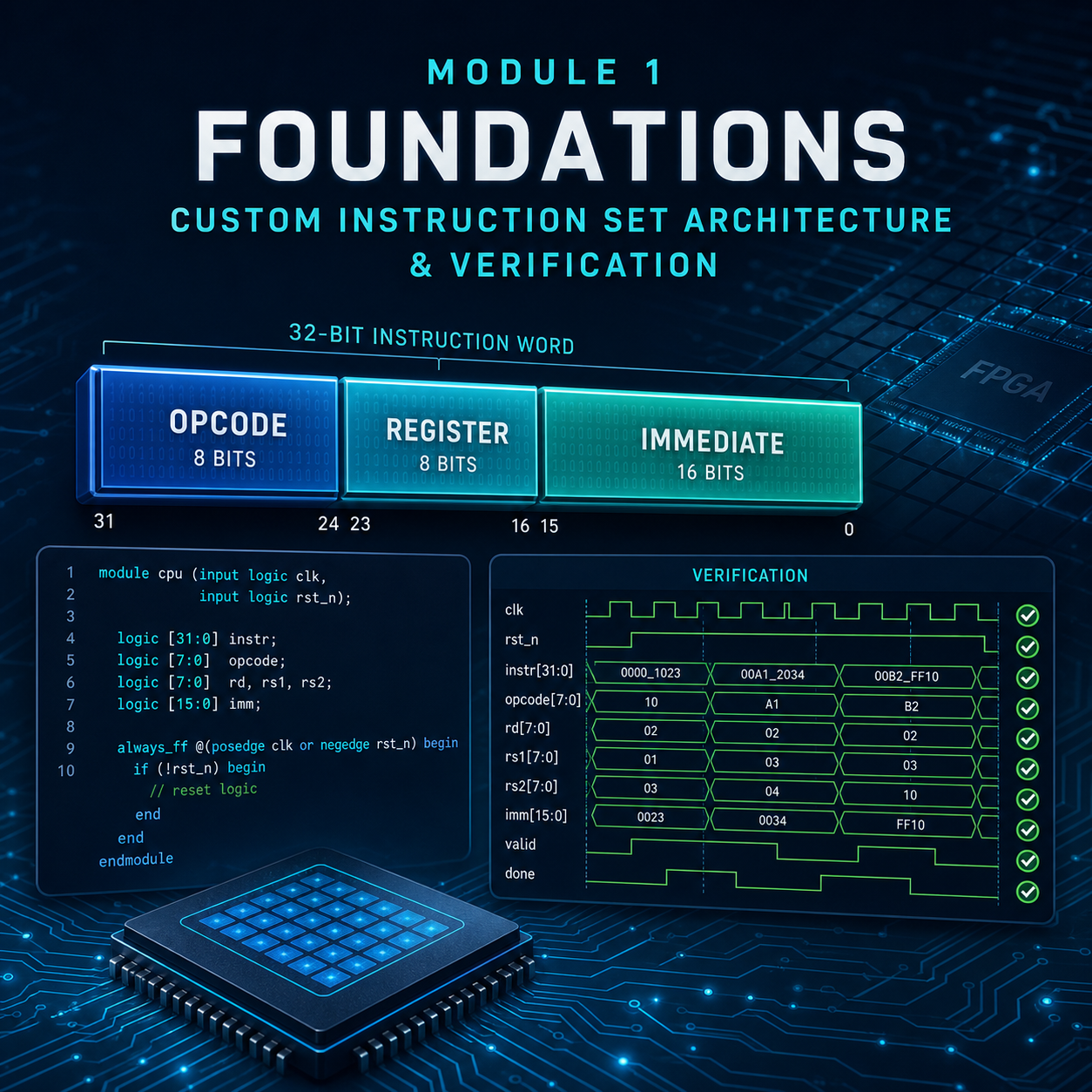Image resolution: width=1092 pixels, height=1092 pixels.
Task: Click code line "if (!rst_n) begin"
Action: pyautogui.click(x=199, y=768)
